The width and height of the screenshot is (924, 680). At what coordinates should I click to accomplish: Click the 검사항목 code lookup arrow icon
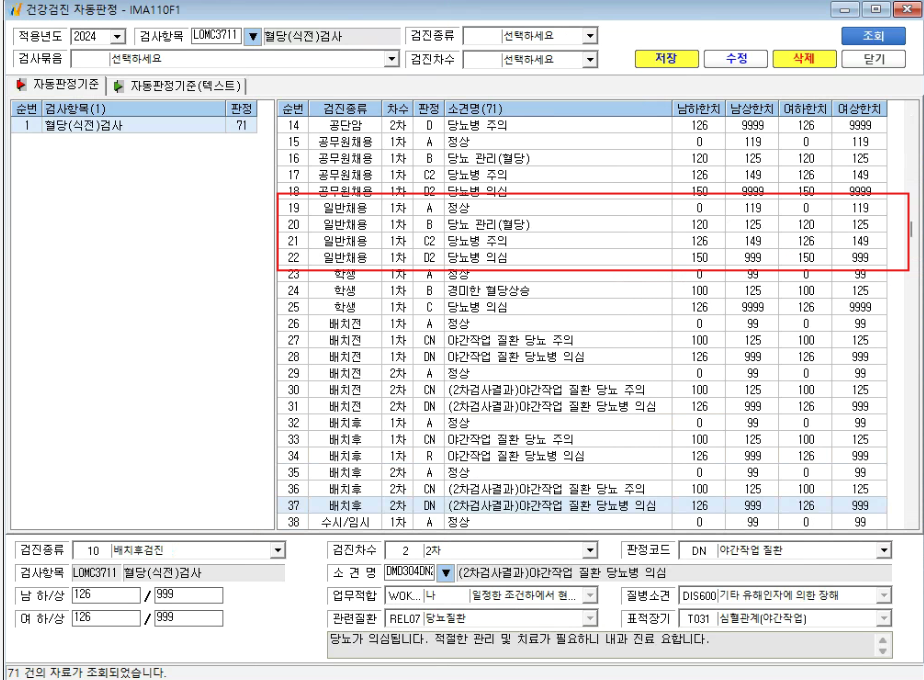tap(253, 37)
